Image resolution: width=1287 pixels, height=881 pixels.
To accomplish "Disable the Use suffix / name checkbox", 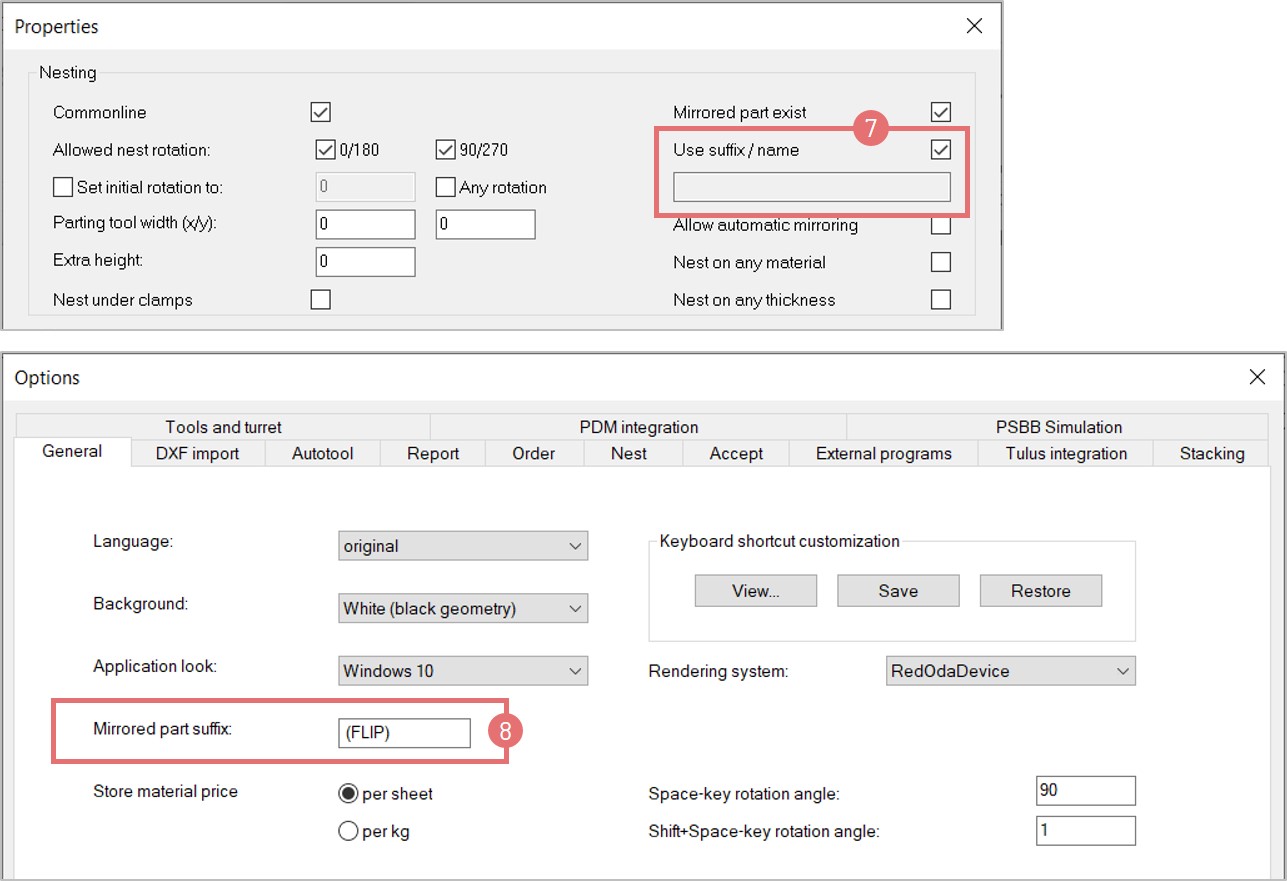I will pyautogui.click(x=940, y=150).
